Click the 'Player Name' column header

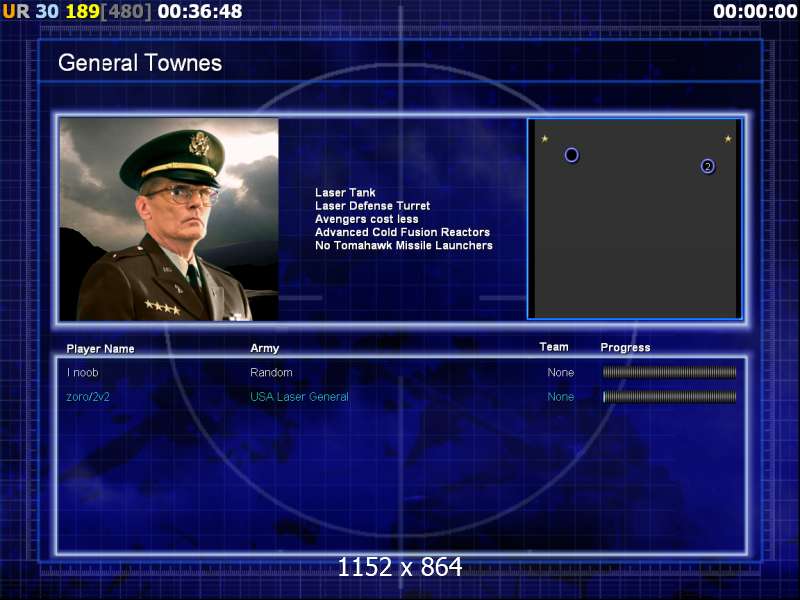coord(101,349)
